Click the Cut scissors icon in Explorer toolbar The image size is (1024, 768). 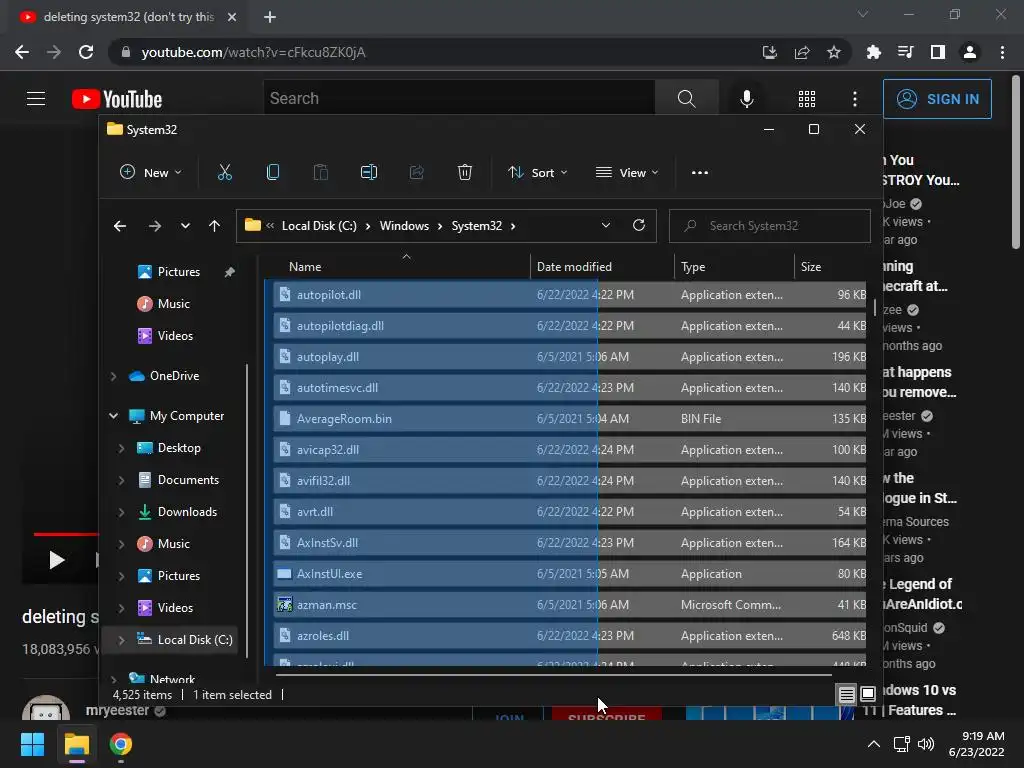(x=225, y=172)
